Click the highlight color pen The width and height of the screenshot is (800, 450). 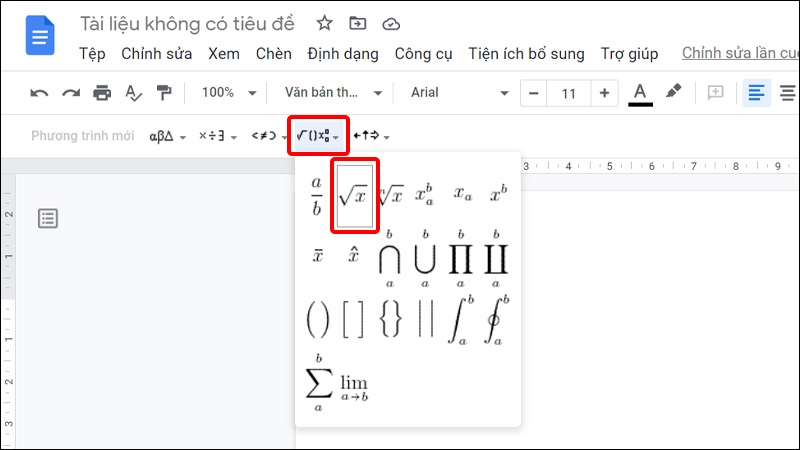673,92
